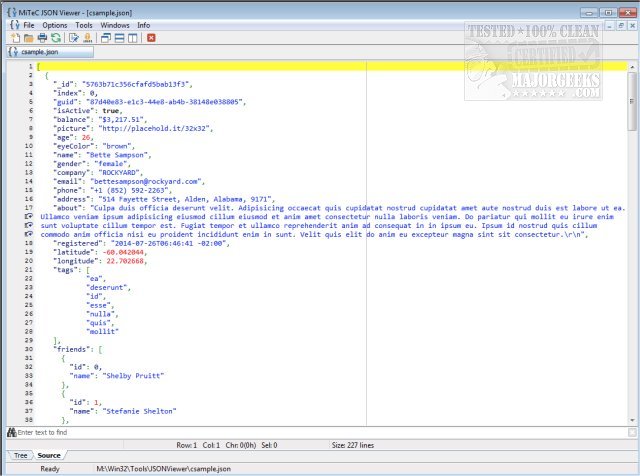Click the Tile windows horizontally icon

click(118, 37)
